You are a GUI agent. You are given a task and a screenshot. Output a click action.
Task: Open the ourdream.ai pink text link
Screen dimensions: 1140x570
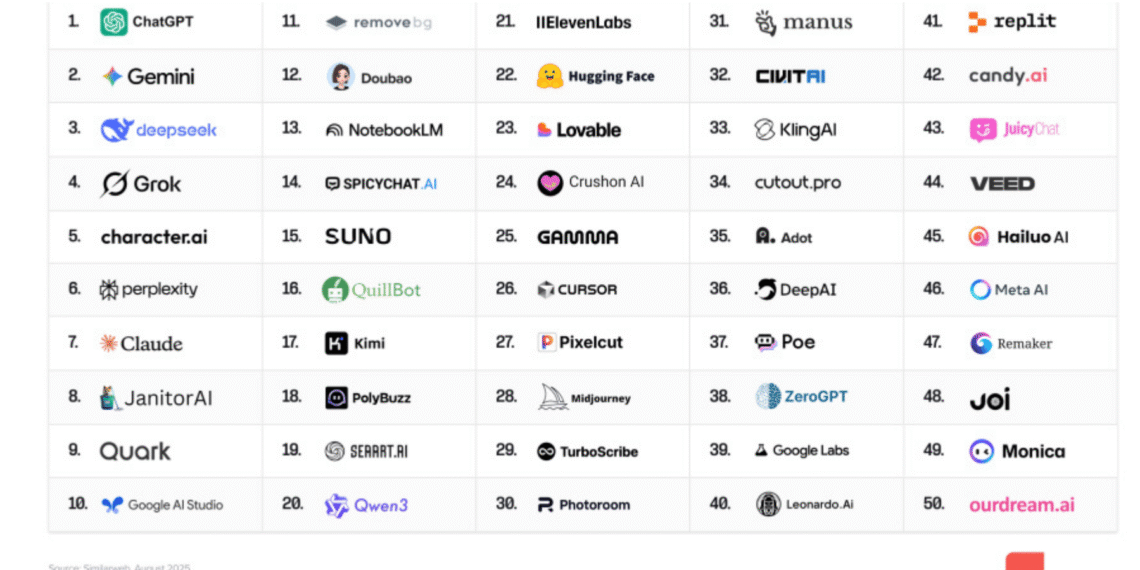[1021, 505]
